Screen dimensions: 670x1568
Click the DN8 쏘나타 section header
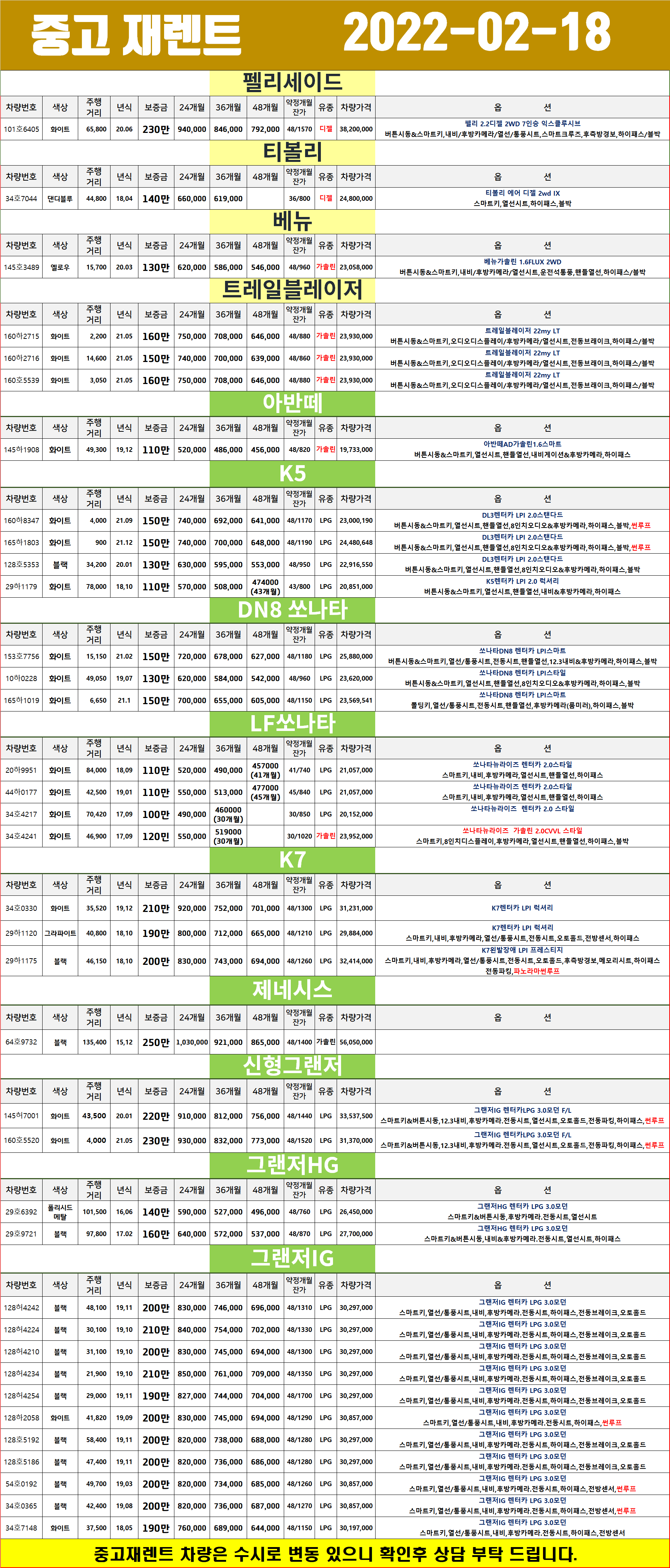pos(292,609)
